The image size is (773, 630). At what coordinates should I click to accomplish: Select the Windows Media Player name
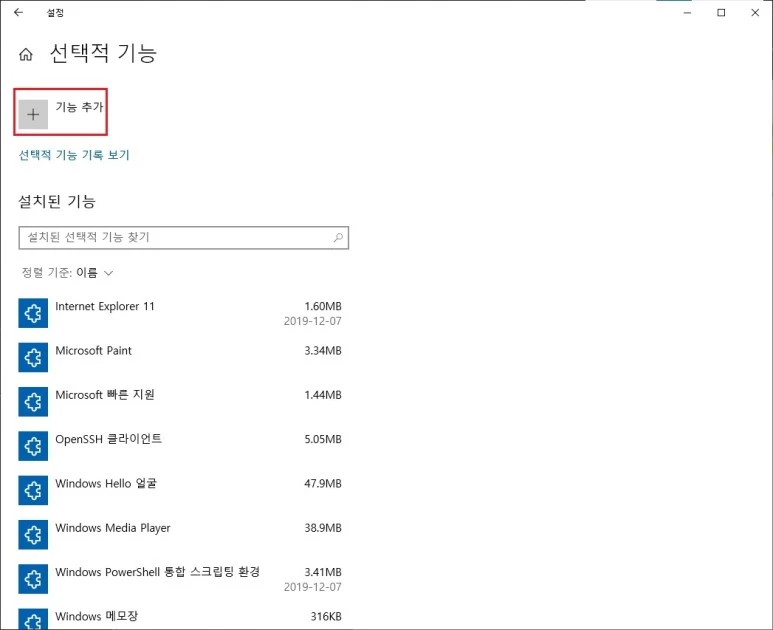[113, 528]
